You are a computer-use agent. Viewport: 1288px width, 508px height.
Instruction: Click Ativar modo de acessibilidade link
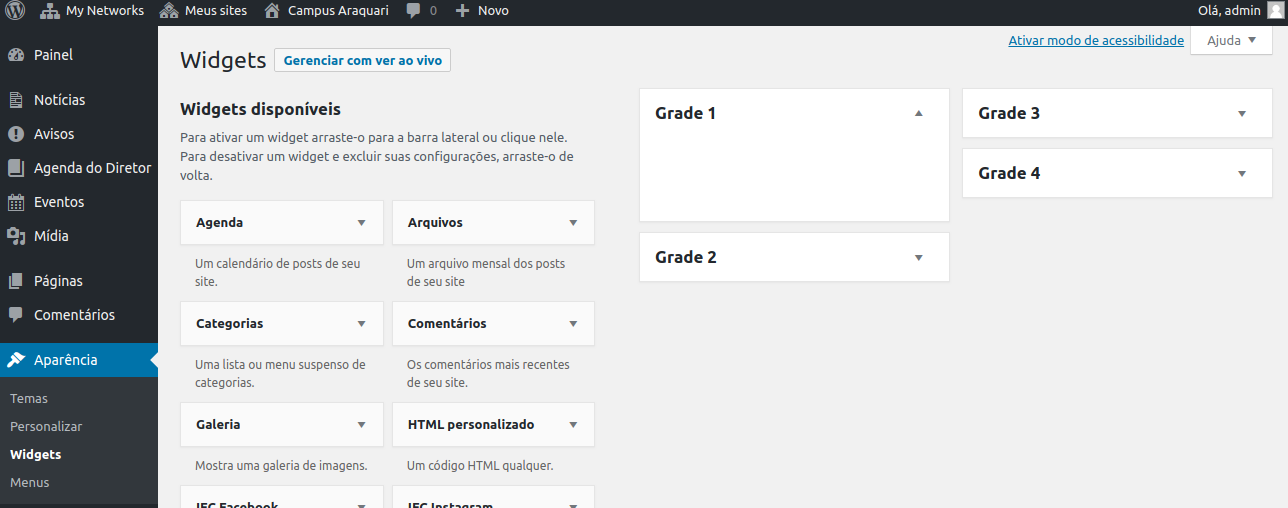tap(1096, 41)
